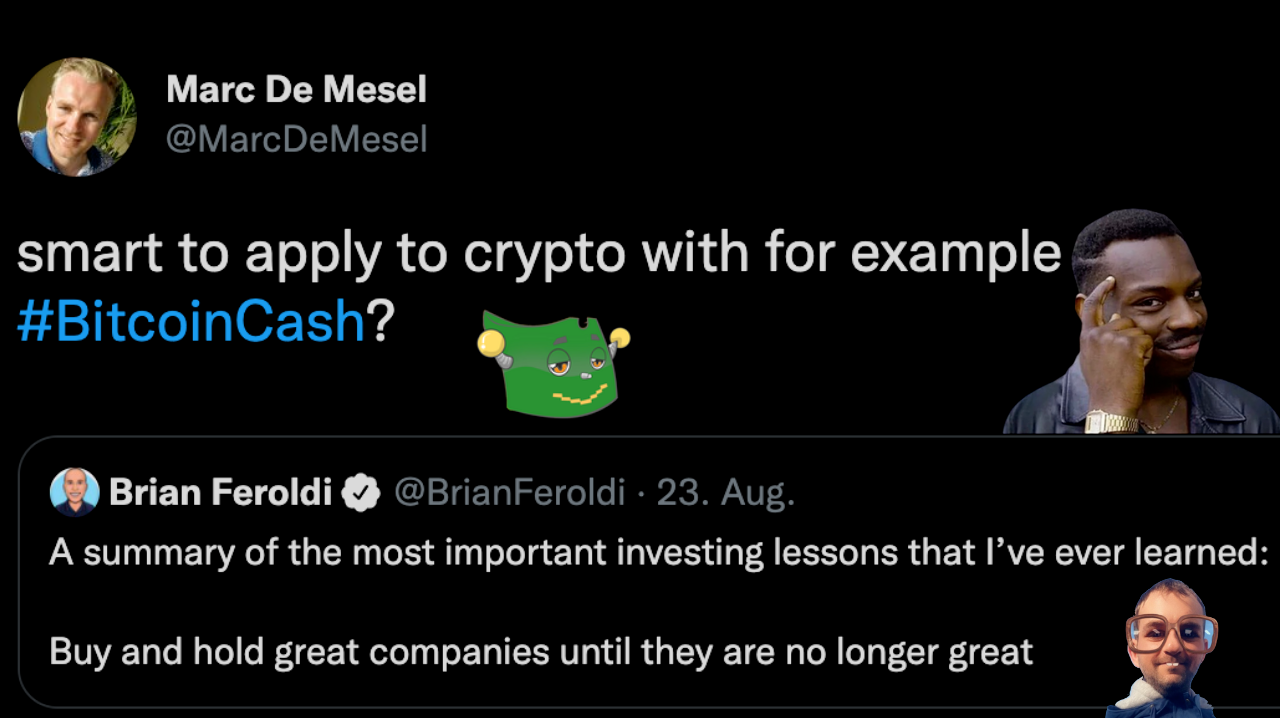The height and width of the screenshot is (718, 1280).
Task: Click the 'Buy and hold great companies' line
Action: pyautogui.click(x=541, y=653)
